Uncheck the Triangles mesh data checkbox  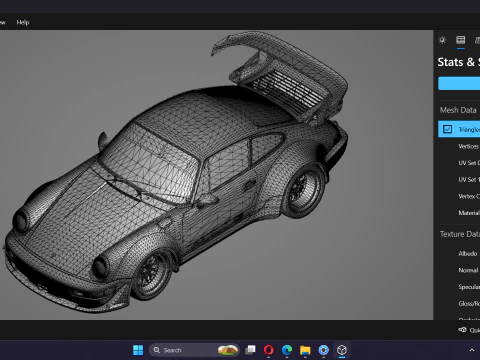tap(447, 129)
